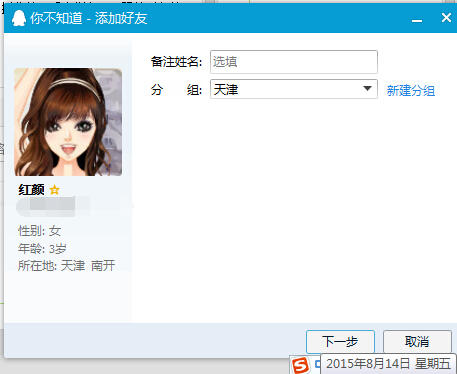457x374 pixels.
Task: Click the girl avatar picture
Action: pyautogui.click(x=68, y=122)
